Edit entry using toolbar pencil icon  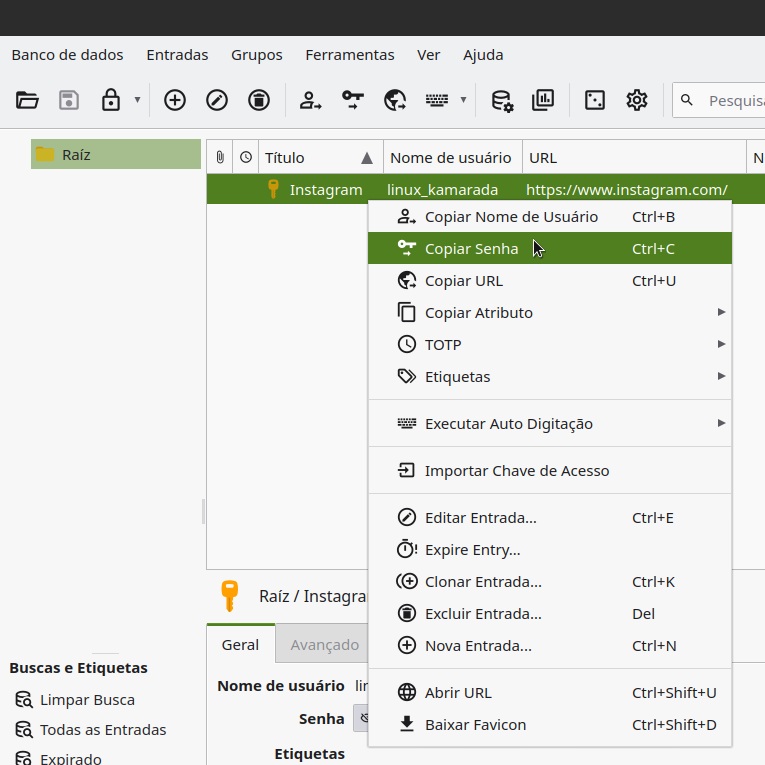(x=217, y=101)
